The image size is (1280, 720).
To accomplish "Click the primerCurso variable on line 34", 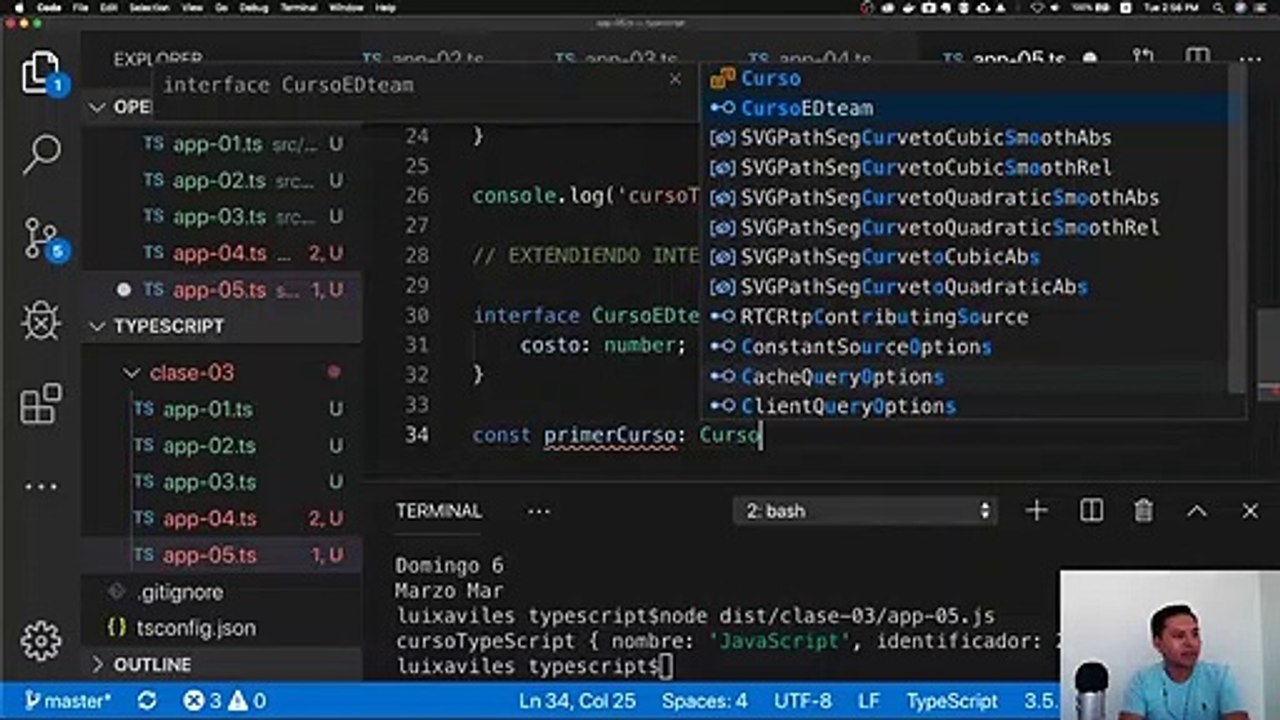I will [609, 435].
